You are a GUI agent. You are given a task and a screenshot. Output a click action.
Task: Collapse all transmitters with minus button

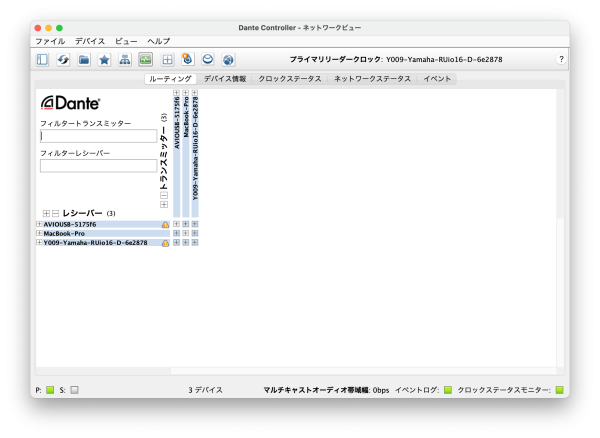click(164, 195)
